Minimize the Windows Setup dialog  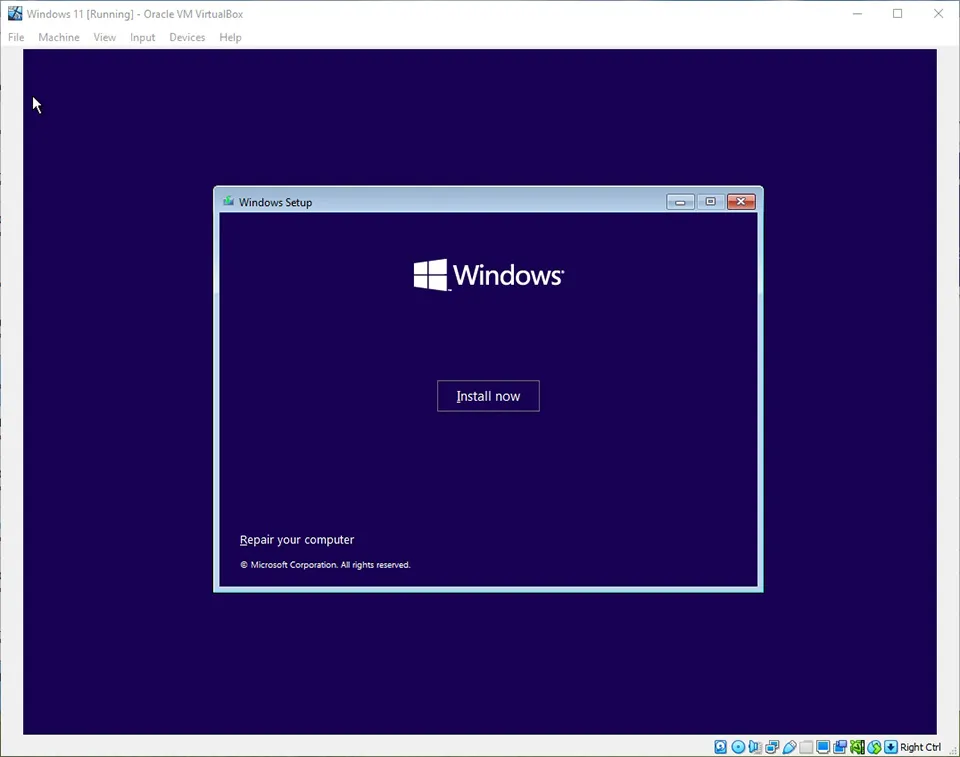tap(680, 201)
